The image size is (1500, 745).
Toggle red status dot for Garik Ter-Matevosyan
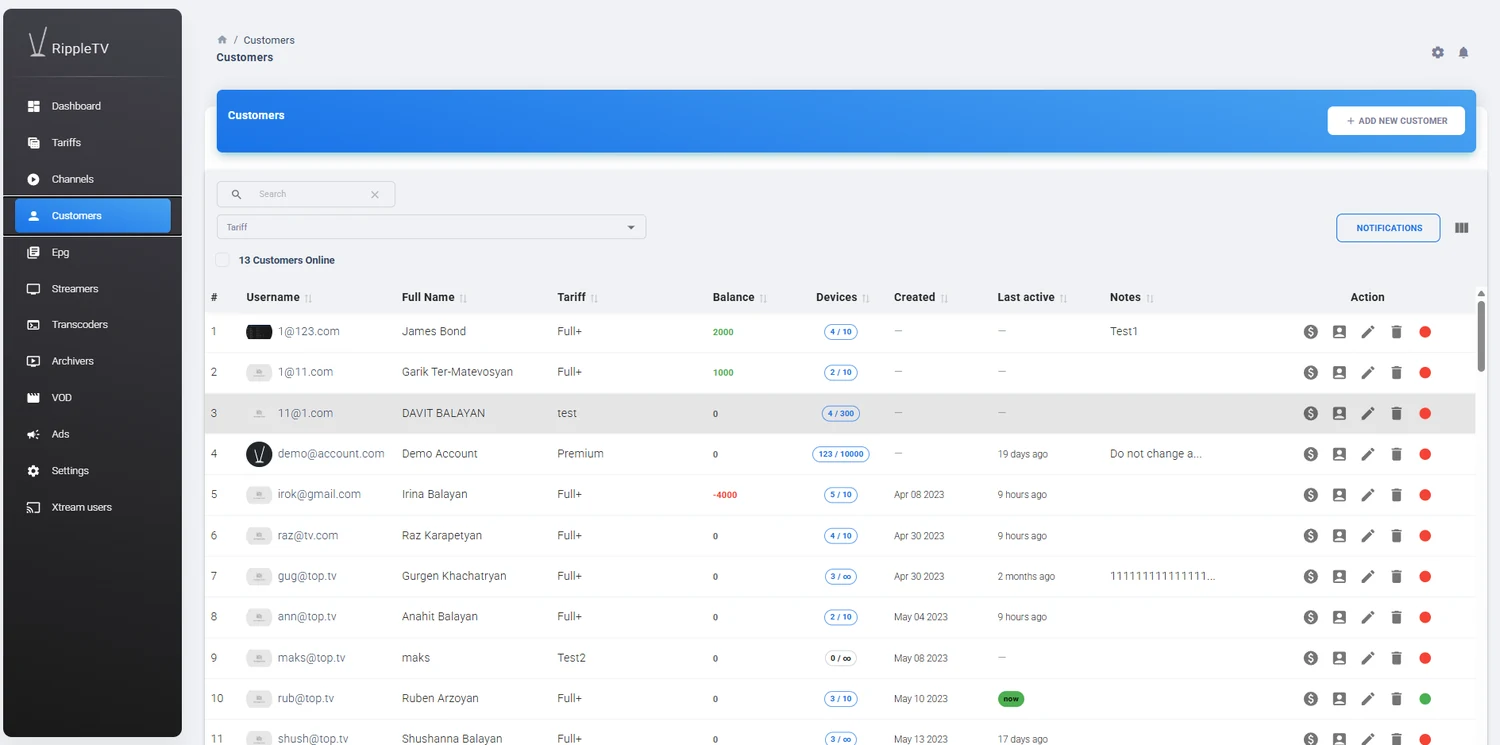click(x=1425, y=373)
